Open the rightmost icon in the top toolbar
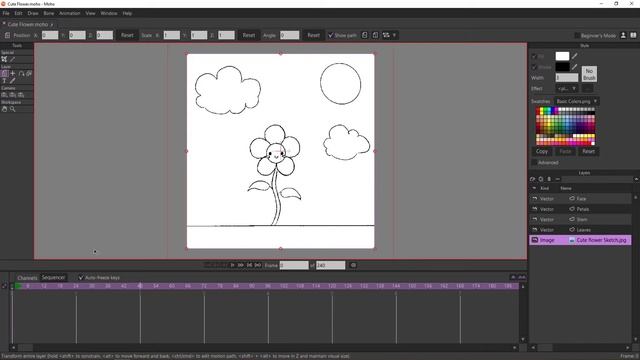The width and height of the screenshot is (640, 360). coord(633,35)
